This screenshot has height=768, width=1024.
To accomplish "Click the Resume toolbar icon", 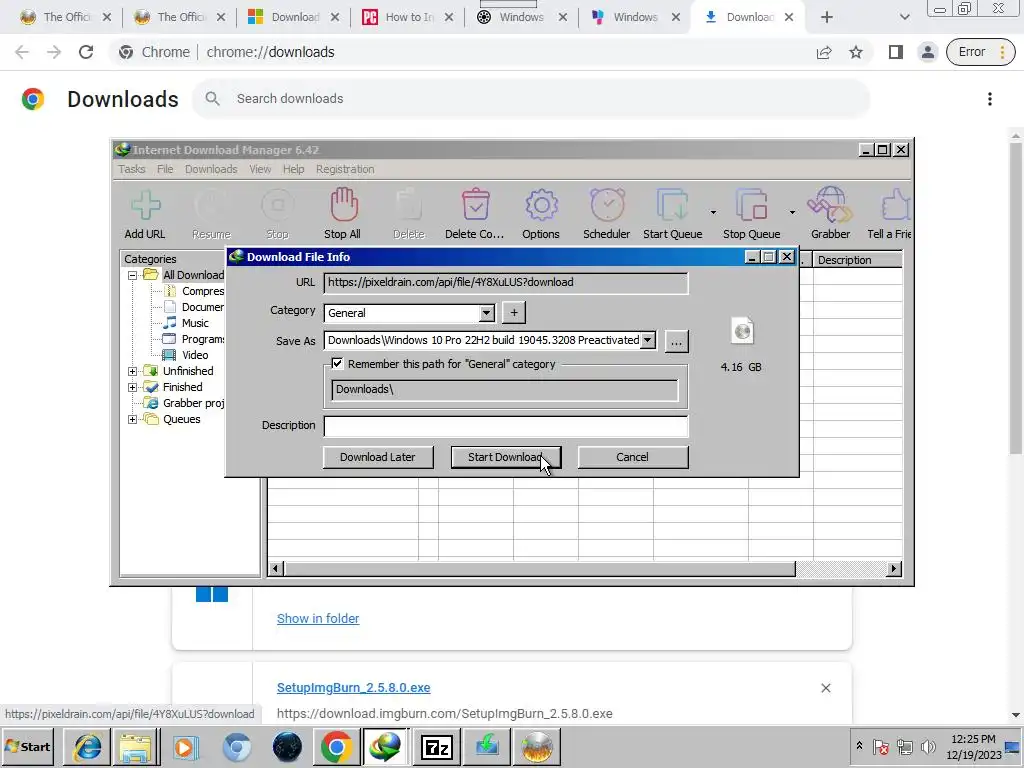I will 211,205.
